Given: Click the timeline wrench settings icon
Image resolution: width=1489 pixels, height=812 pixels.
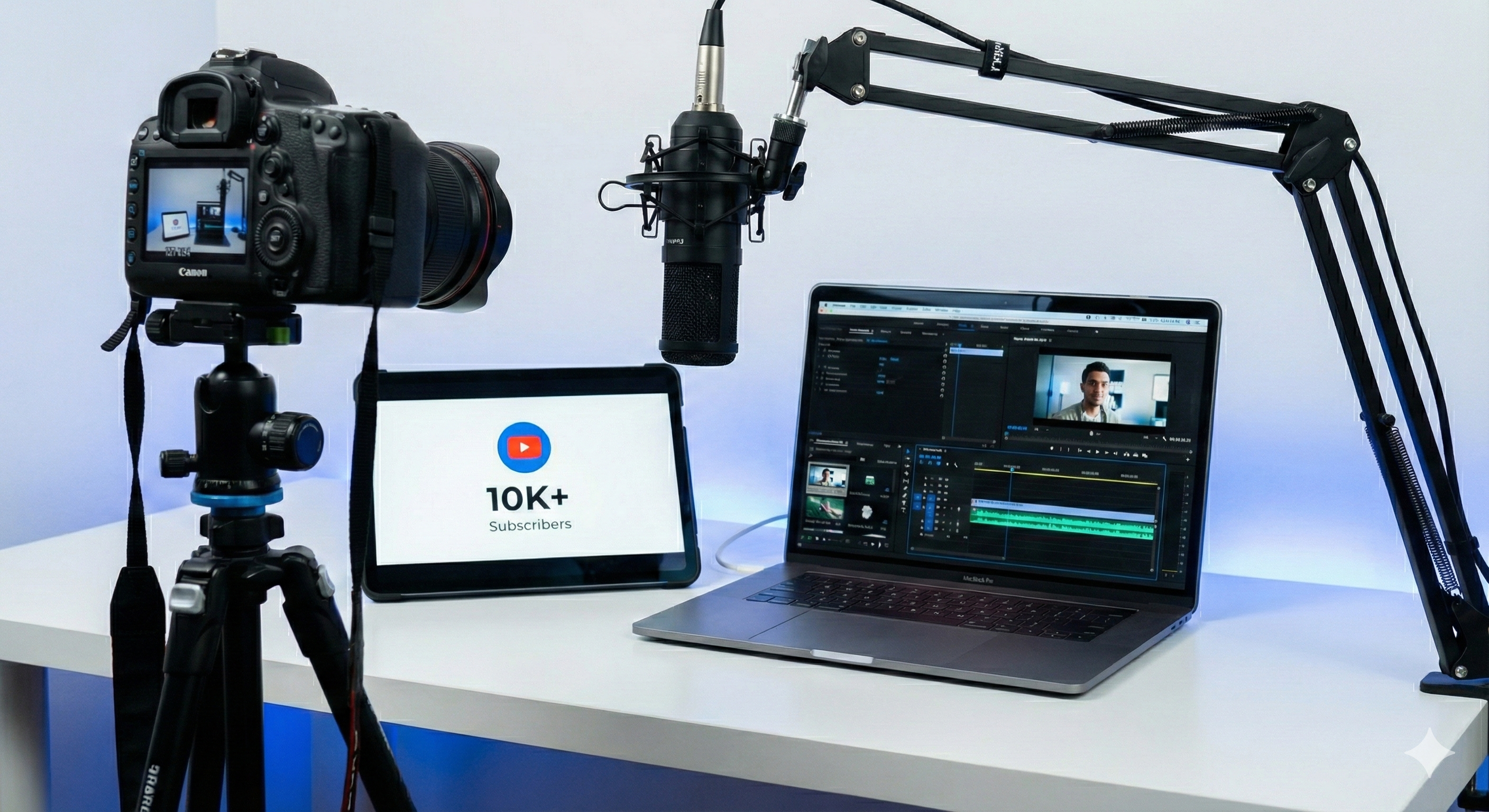Looking at the screenshot, I should coord(956,465).
